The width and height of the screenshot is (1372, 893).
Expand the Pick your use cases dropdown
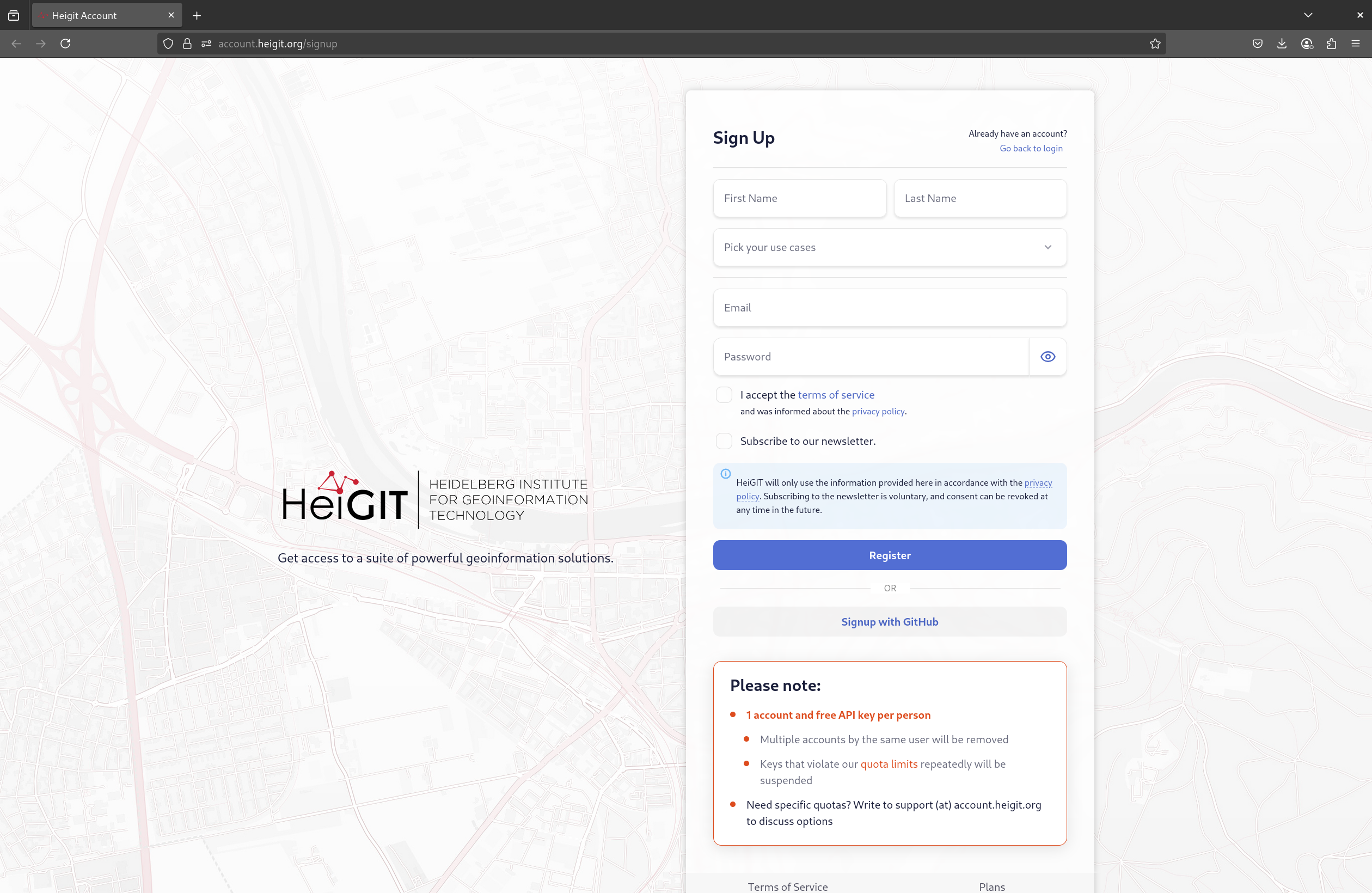coord(890,247)
